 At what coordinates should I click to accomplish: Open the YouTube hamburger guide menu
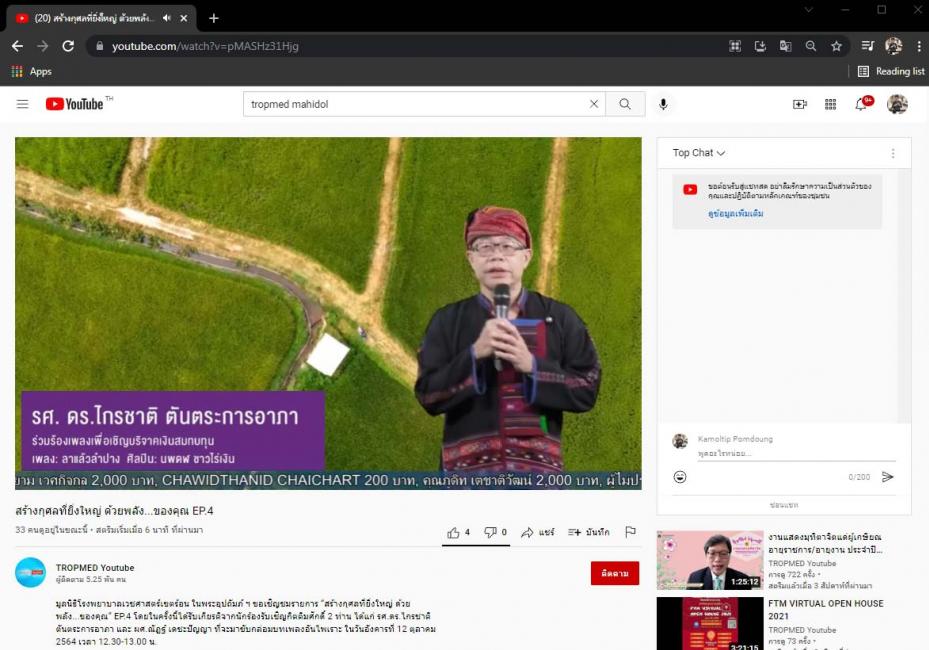[23, 104]
